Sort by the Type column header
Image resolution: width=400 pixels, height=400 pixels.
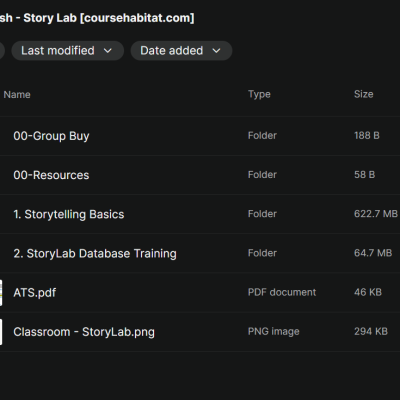(259, 94)
